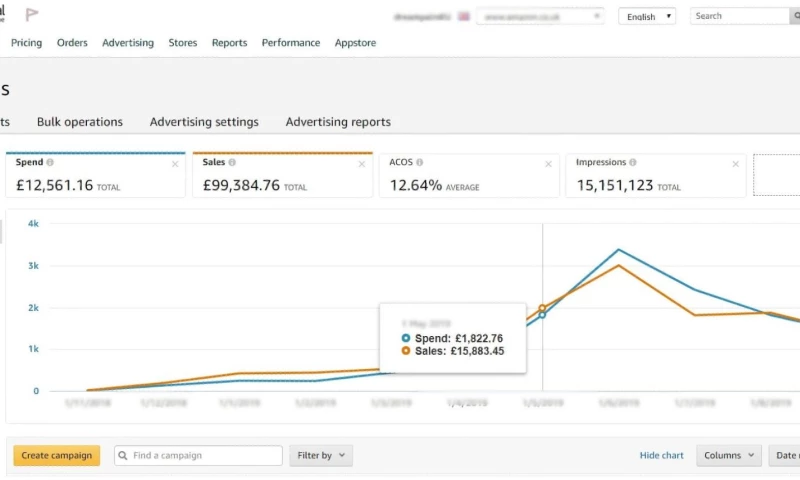This screenshot has width=800, height=480.
Task: Open the Orders menu
Action: tap(72, 43)
